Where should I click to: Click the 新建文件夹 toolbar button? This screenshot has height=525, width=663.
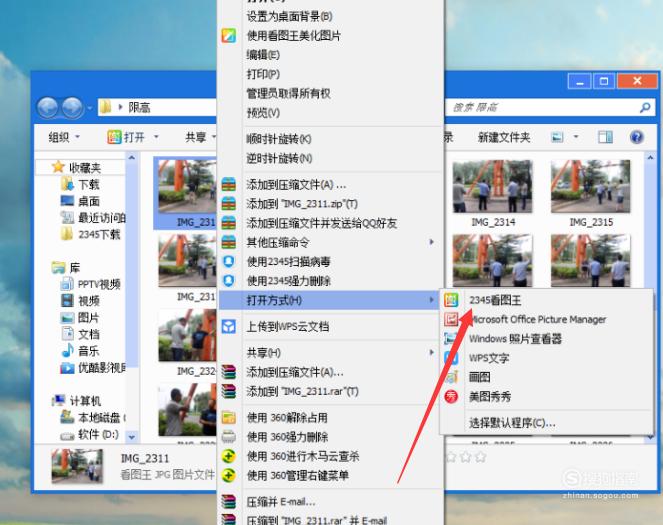coord(504,137)
